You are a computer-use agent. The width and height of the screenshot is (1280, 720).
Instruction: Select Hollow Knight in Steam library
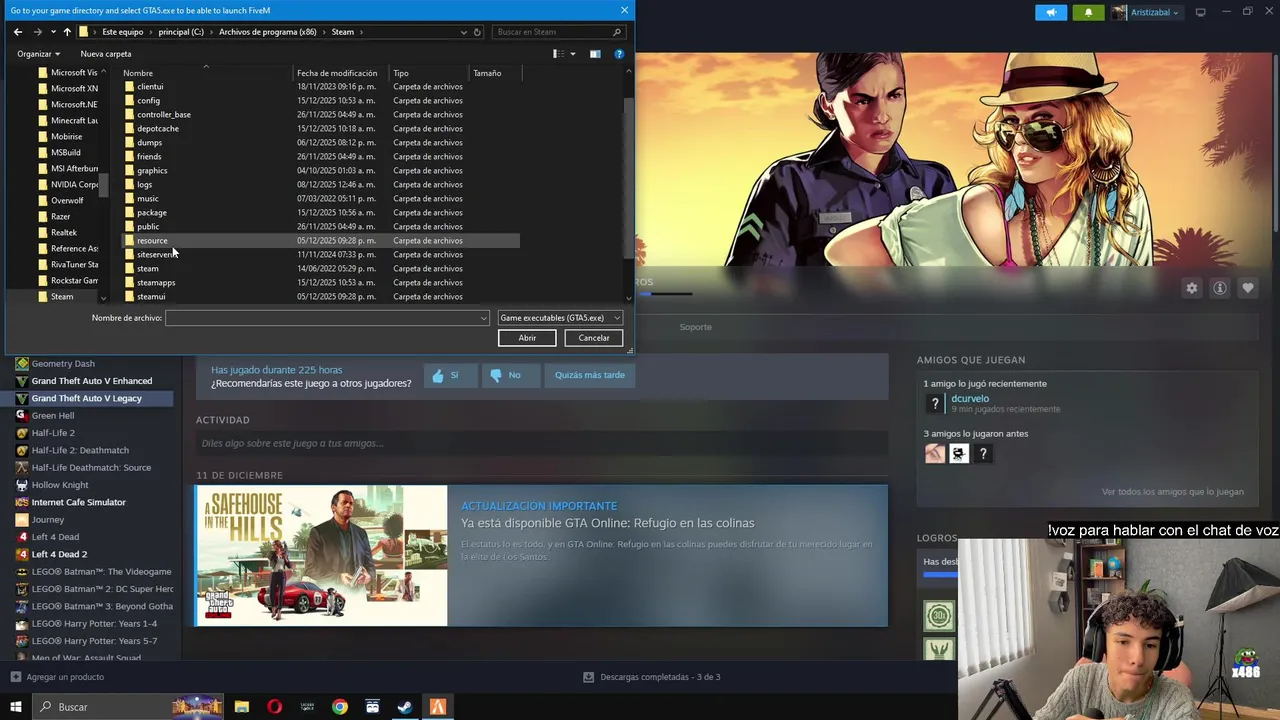pos(60,485)
